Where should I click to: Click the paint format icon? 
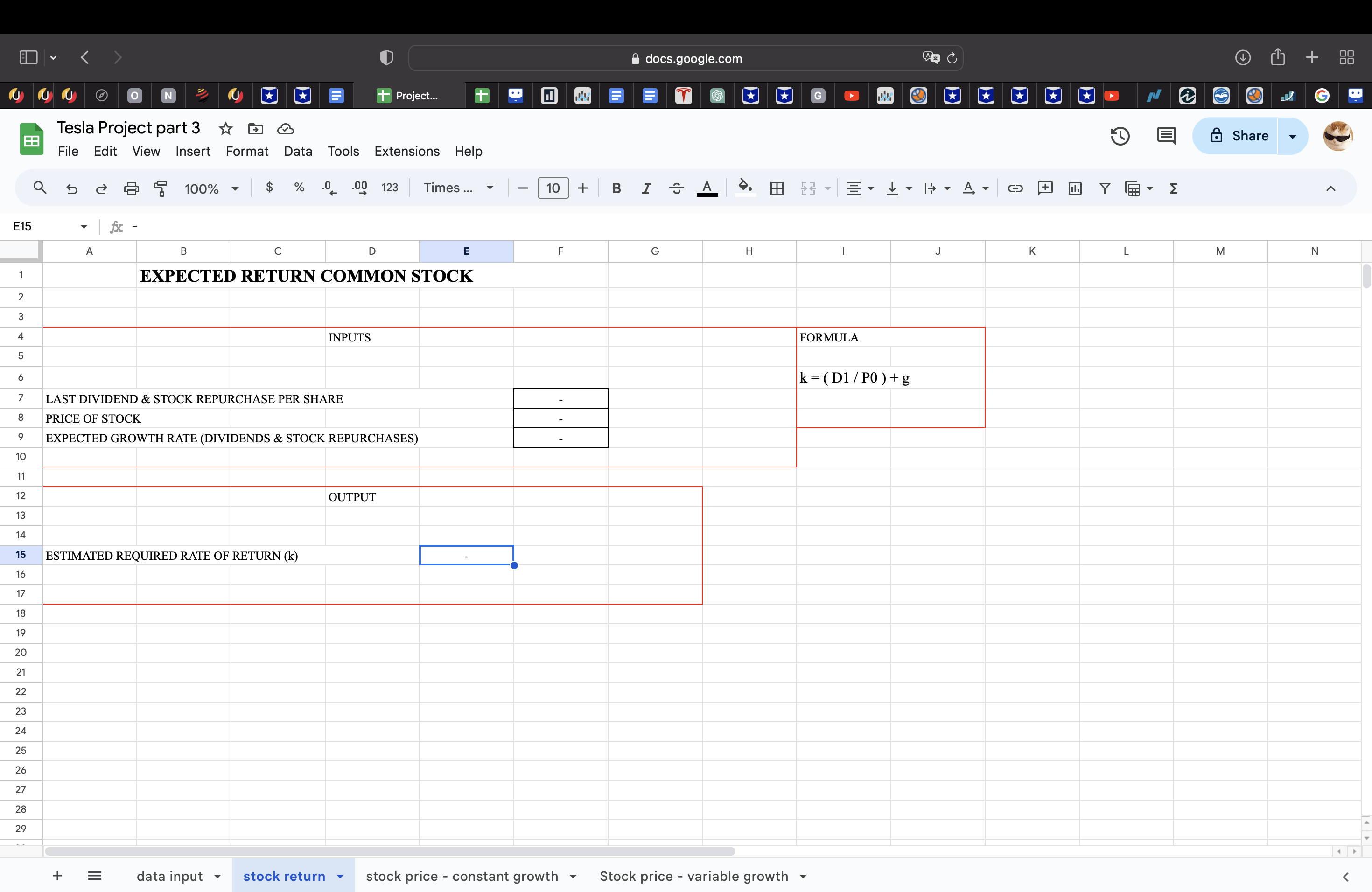[x=161, y=188]
